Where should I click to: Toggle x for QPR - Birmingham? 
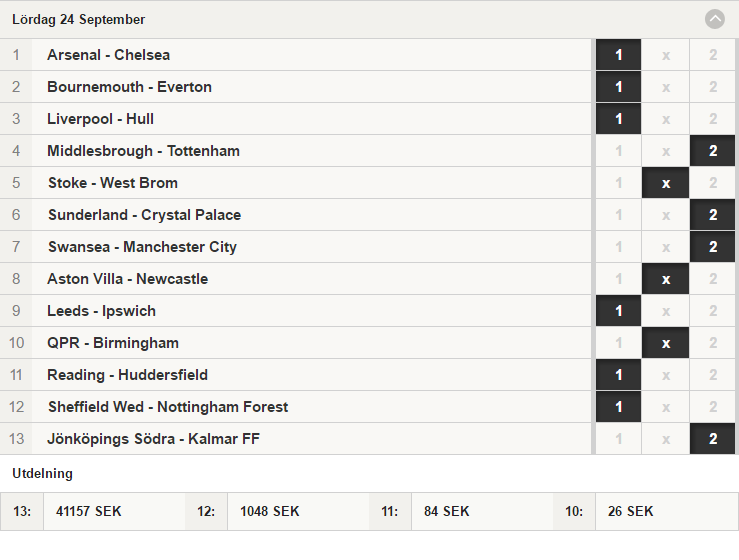point(665,343)
